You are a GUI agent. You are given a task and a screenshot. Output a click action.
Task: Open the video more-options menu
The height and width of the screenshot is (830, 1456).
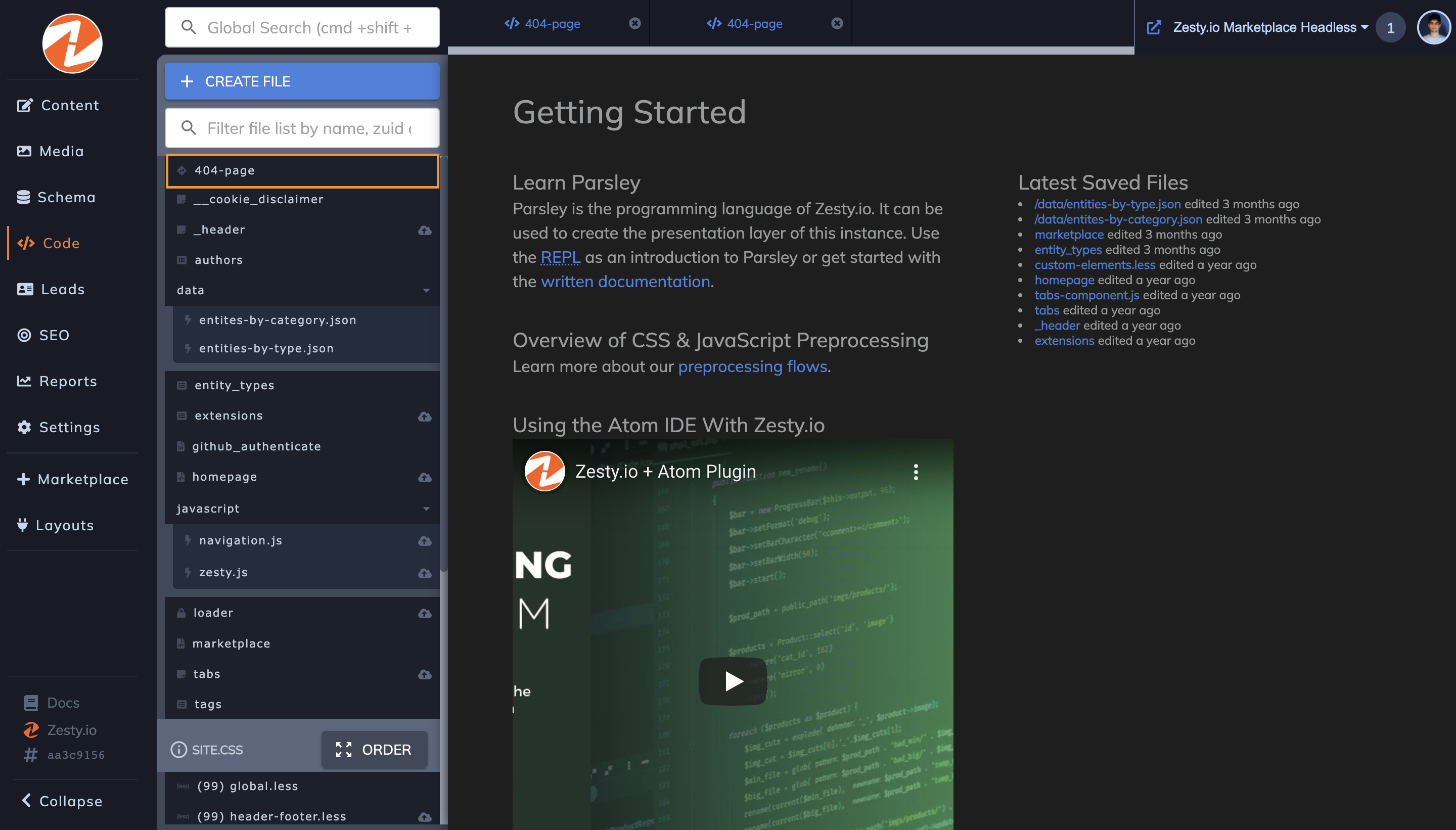916,472
